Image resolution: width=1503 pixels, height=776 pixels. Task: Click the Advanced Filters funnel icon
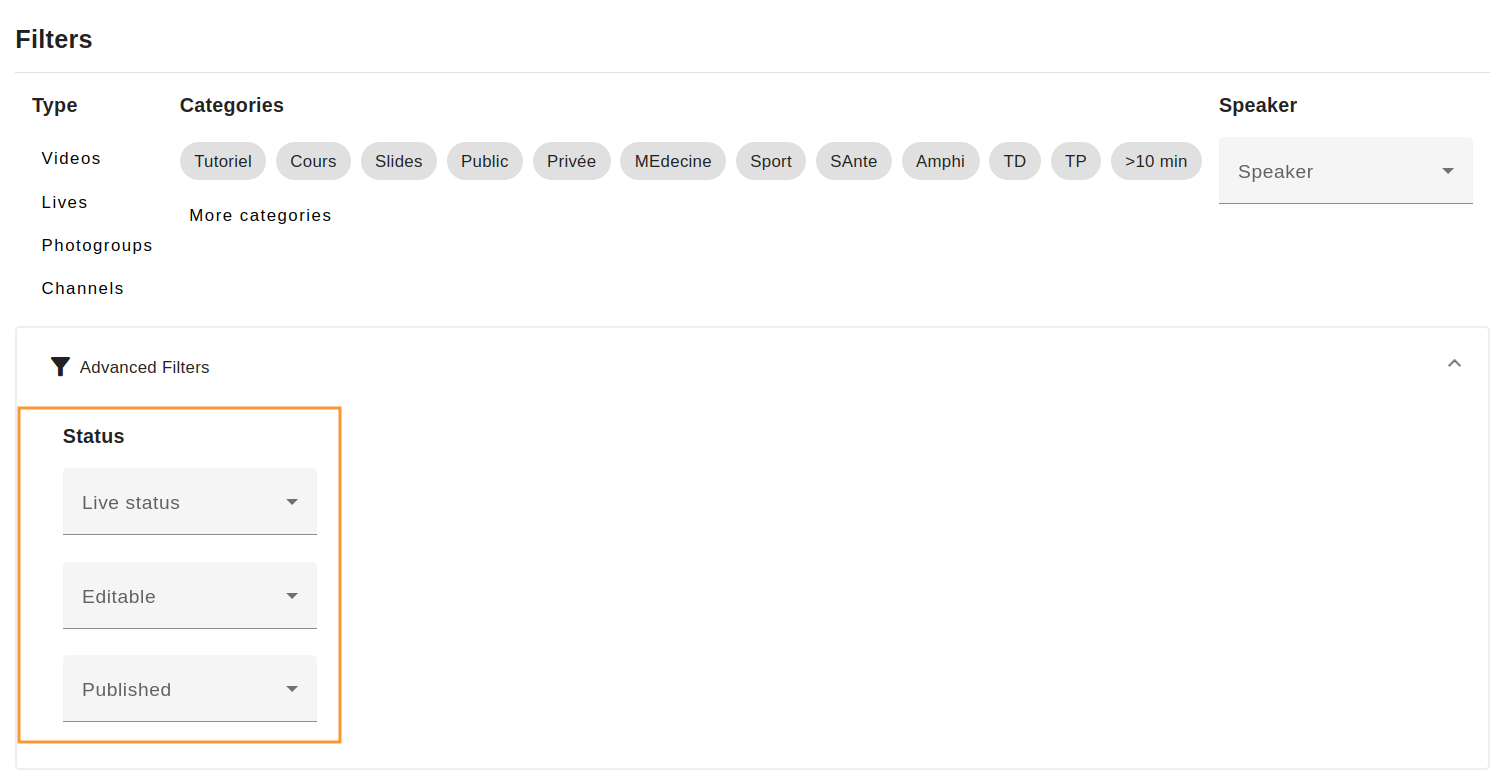point(60,367)
